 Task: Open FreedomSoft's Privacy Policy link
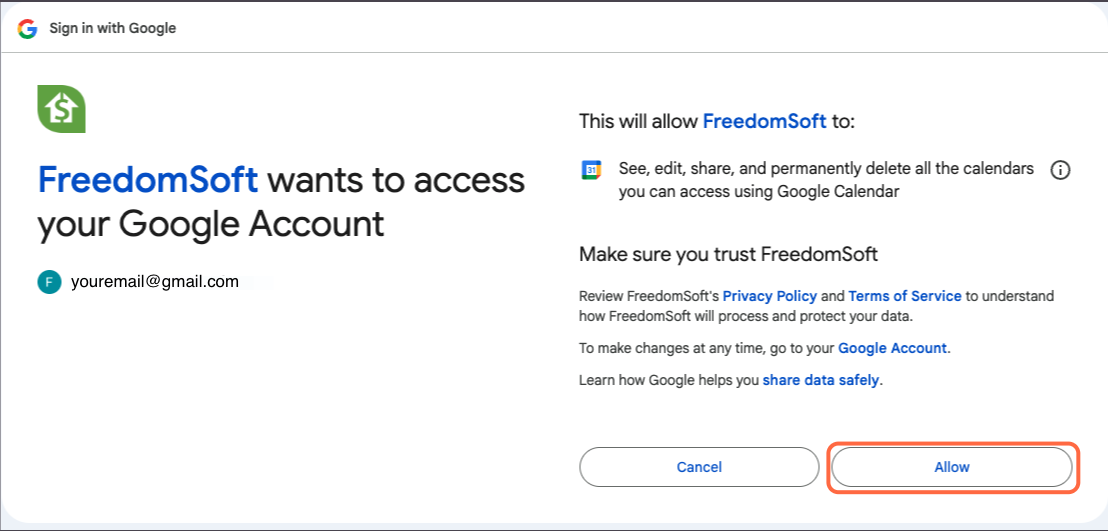[769, 296]
